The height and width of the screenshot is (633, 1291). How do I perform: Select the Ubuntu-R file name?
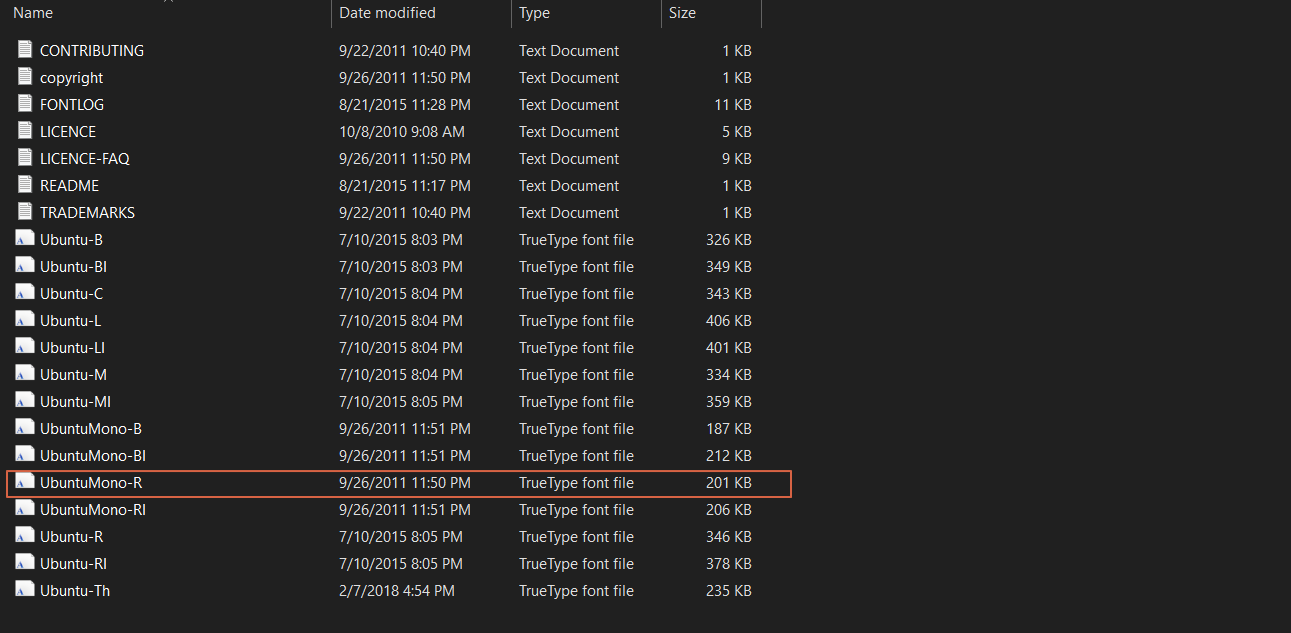click(71, 536)
